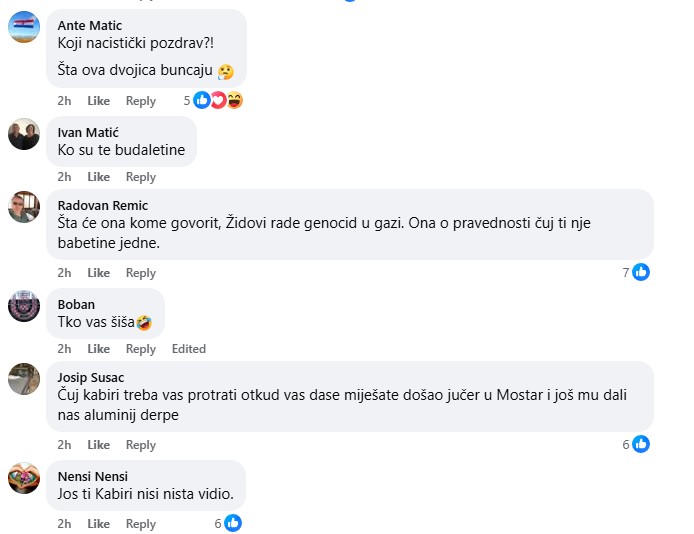Reply to Nensi Nensi's comment
Viewport: 694px width, 534px height.
click(x=141, y=524)
